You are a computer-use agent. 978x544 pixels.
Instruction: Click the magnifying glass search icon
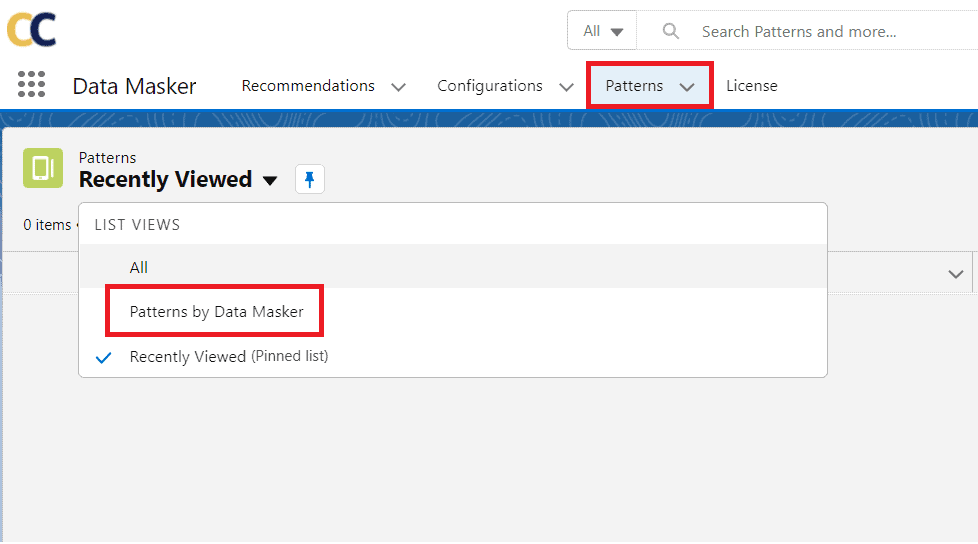coord(671,31)
